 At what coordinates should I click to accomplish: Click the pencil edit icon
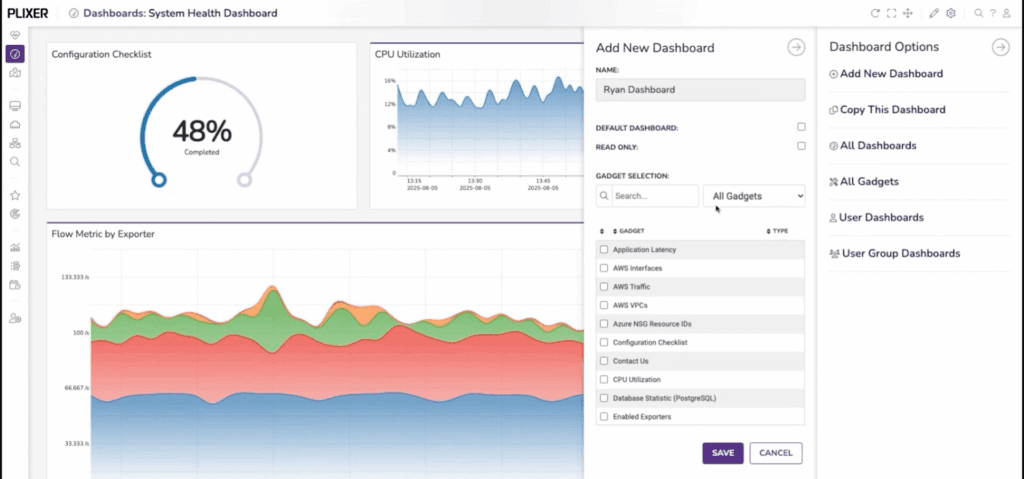pos(934,13)
